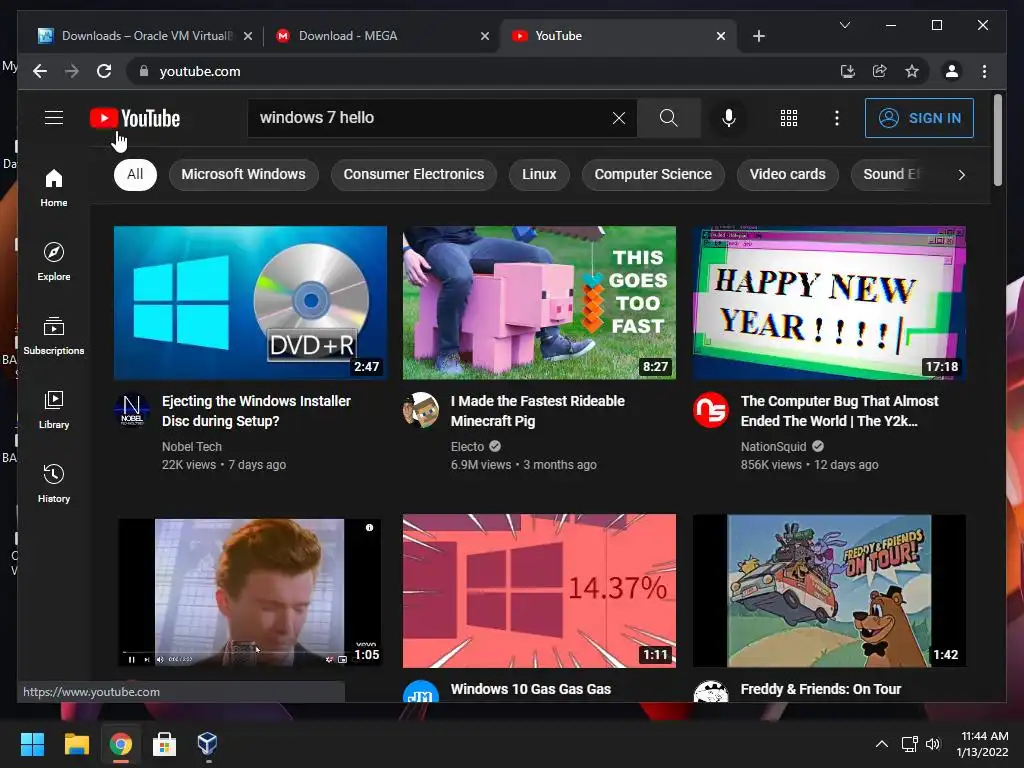Click the magnifier search button
The width and height of the screenshot is (1024, 768).
point(669,118)
